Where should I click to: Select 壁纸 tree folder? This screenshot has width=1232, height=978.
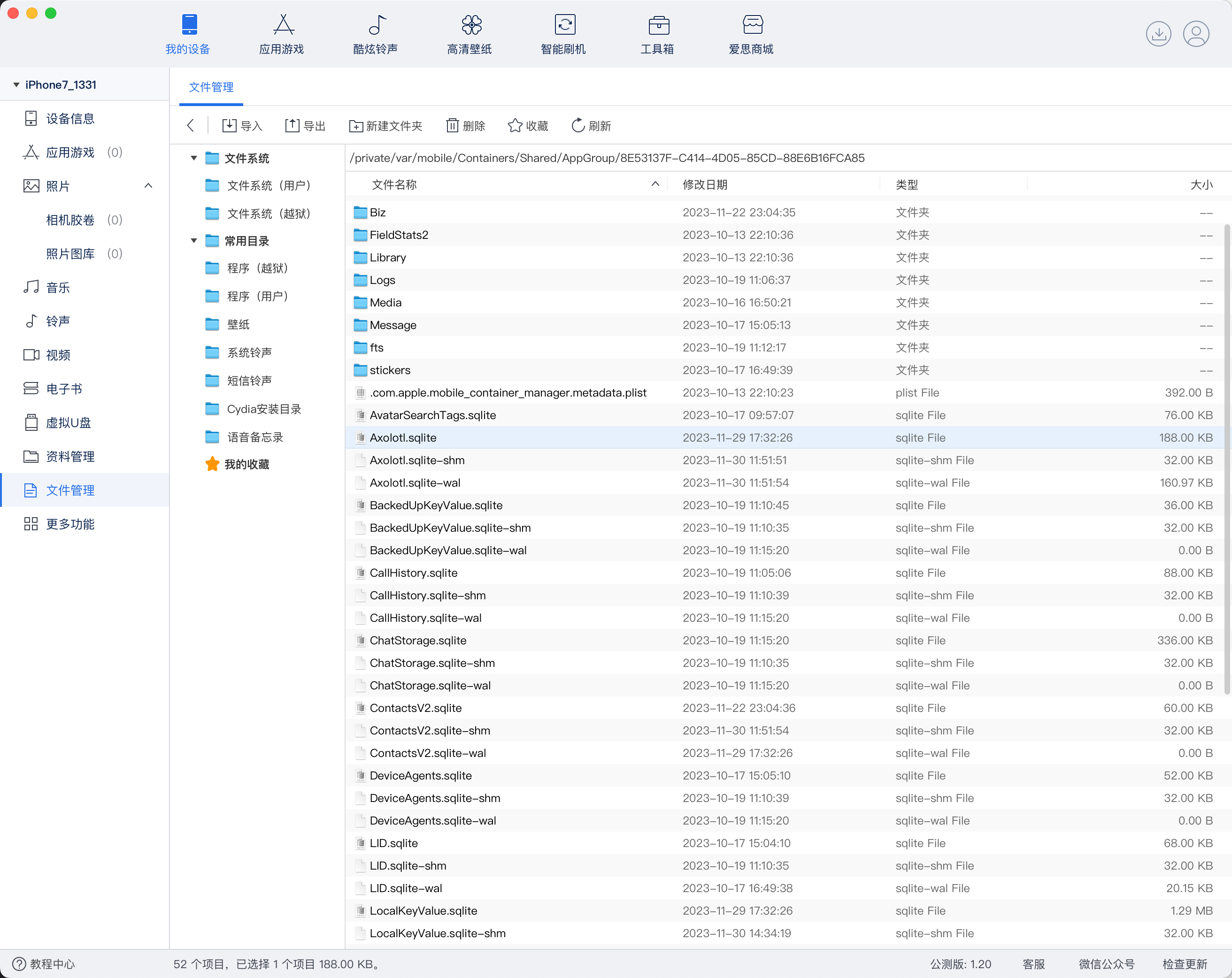pos(227,324)
